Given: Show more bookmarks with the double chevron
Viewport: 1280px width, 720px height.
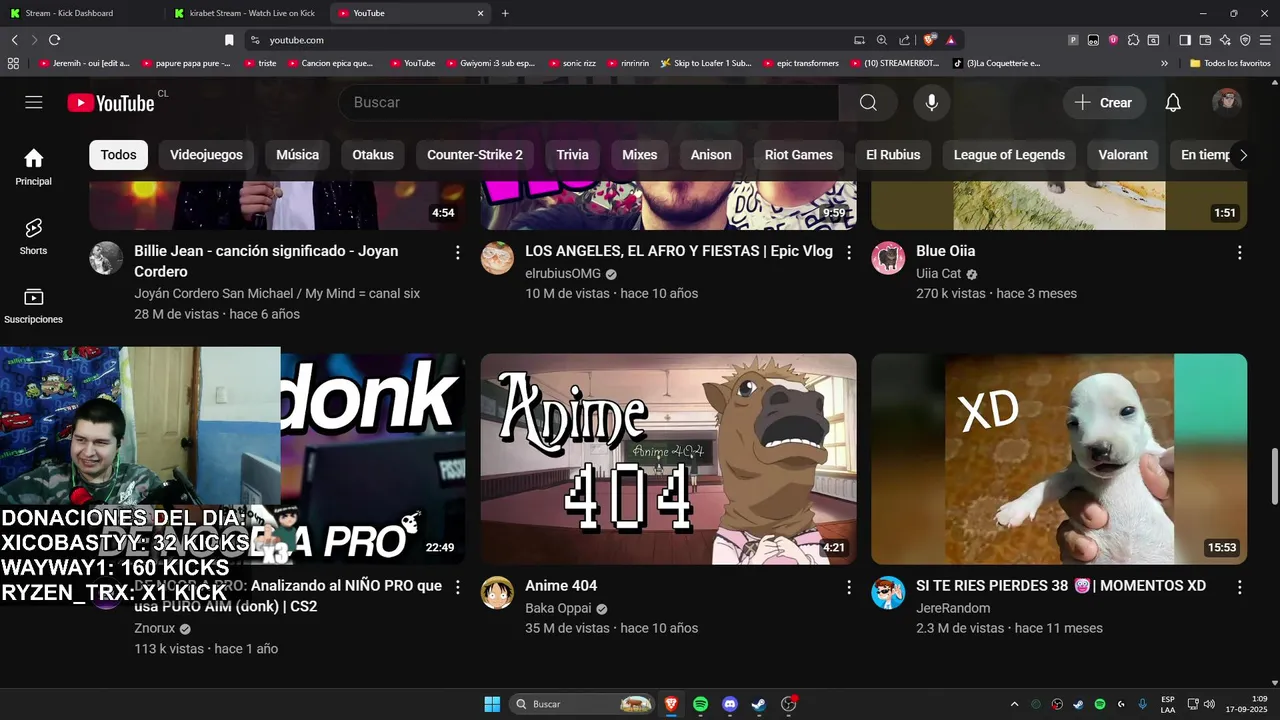Looking at the screenshot, I should 1164,63.
